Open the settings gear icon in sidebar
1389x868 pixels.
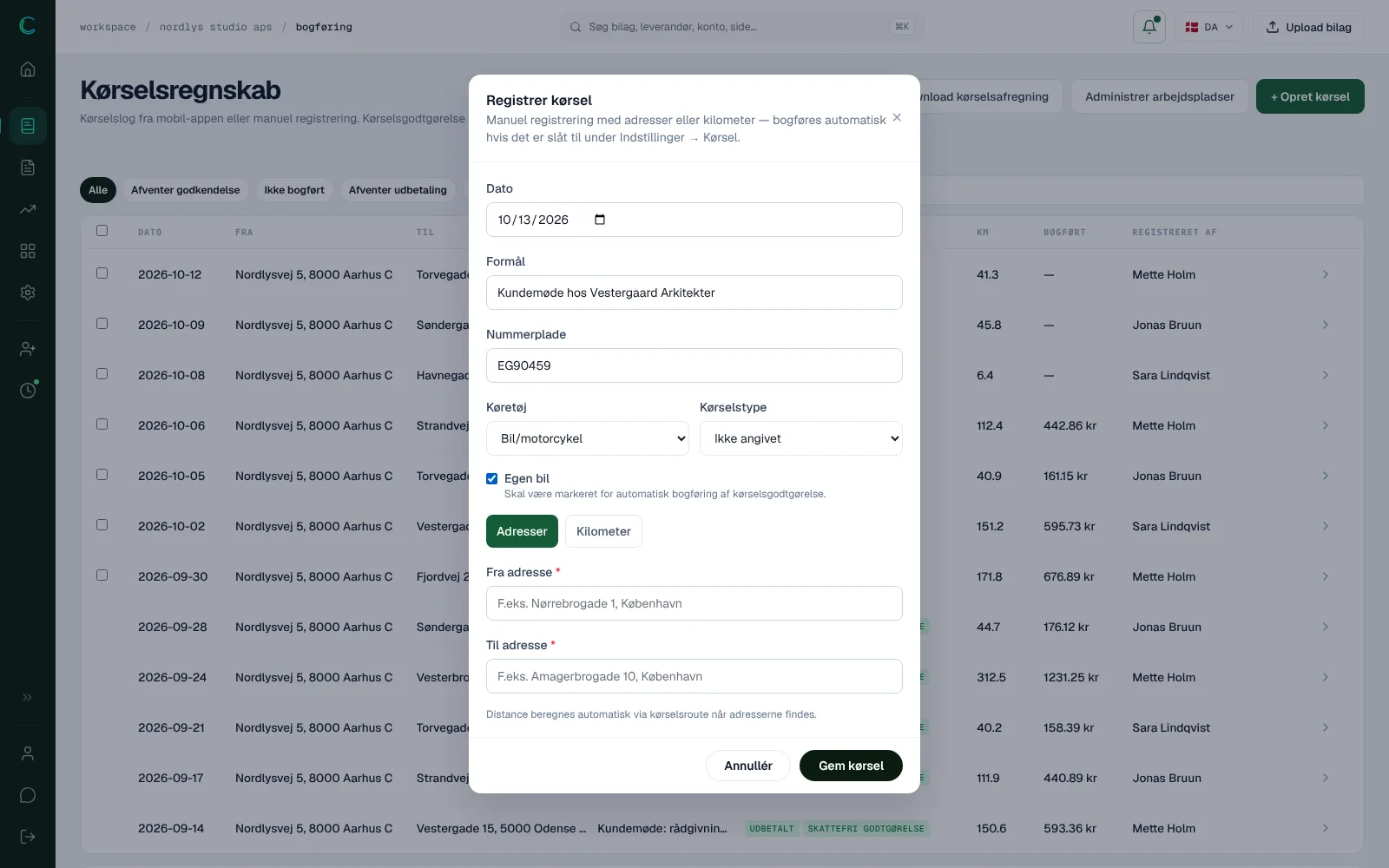[28, 293]
